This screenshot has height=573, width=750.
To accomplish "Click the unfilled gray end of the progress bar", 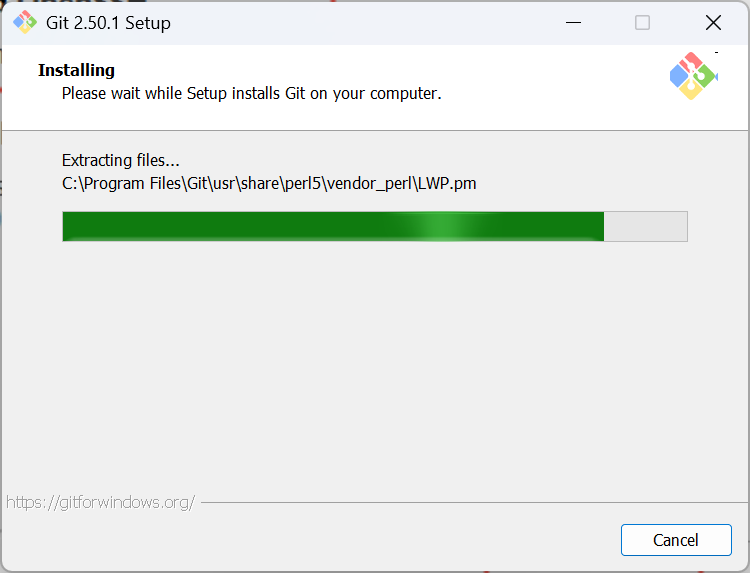I will tap(646, 226).
